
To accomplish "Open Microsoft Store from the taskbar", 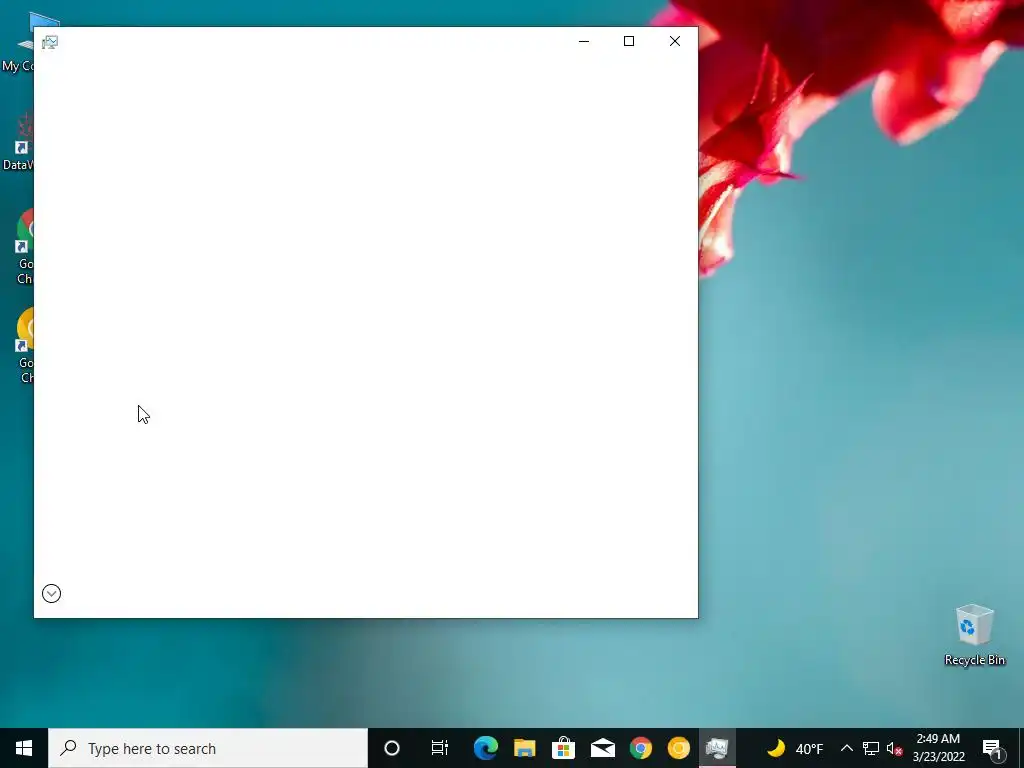I will click(x=563, y=748).
